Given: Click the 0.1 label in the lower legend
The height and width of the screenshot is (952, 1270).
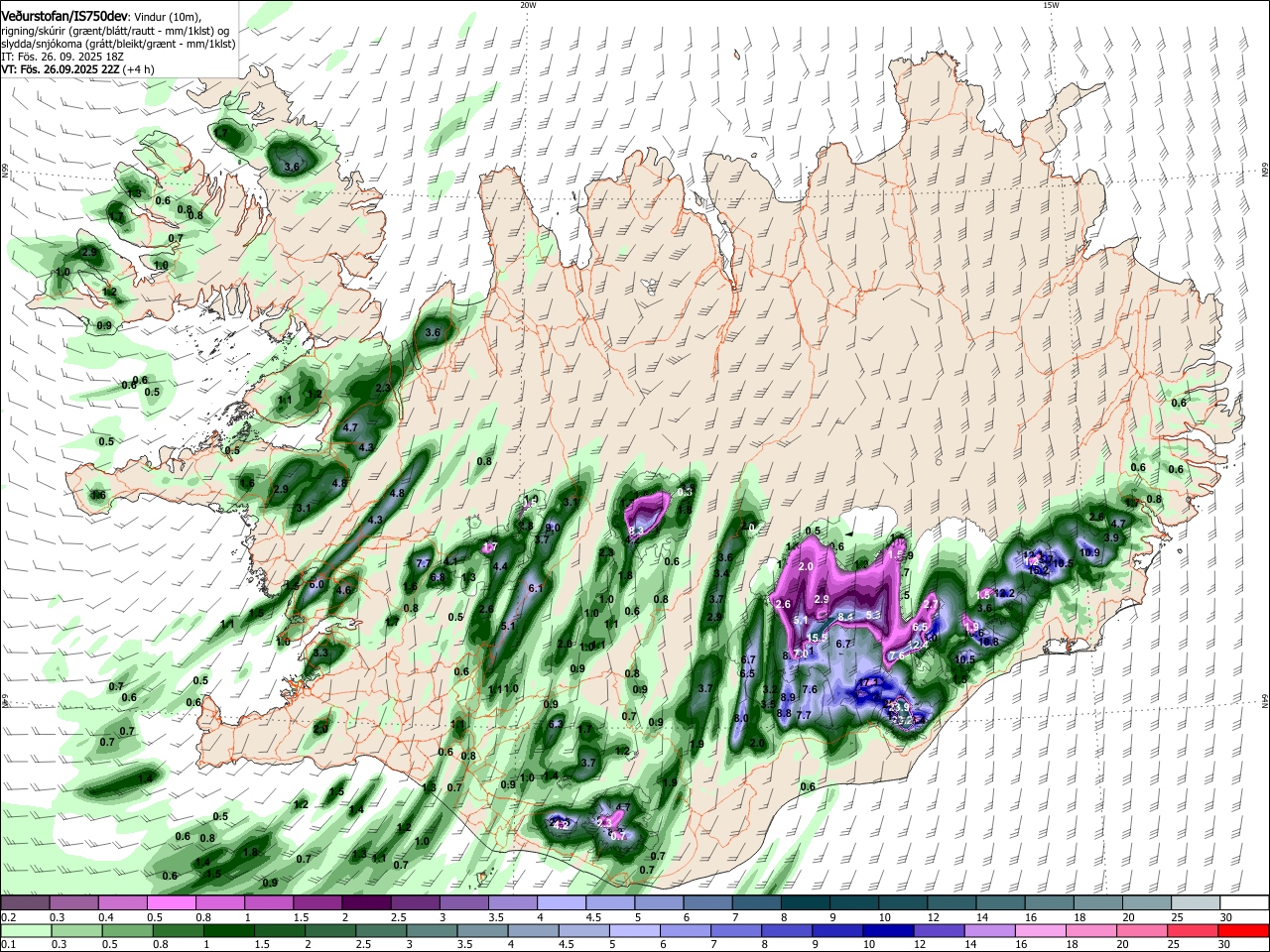Looking at the screenshot, I should click(8, 945).
